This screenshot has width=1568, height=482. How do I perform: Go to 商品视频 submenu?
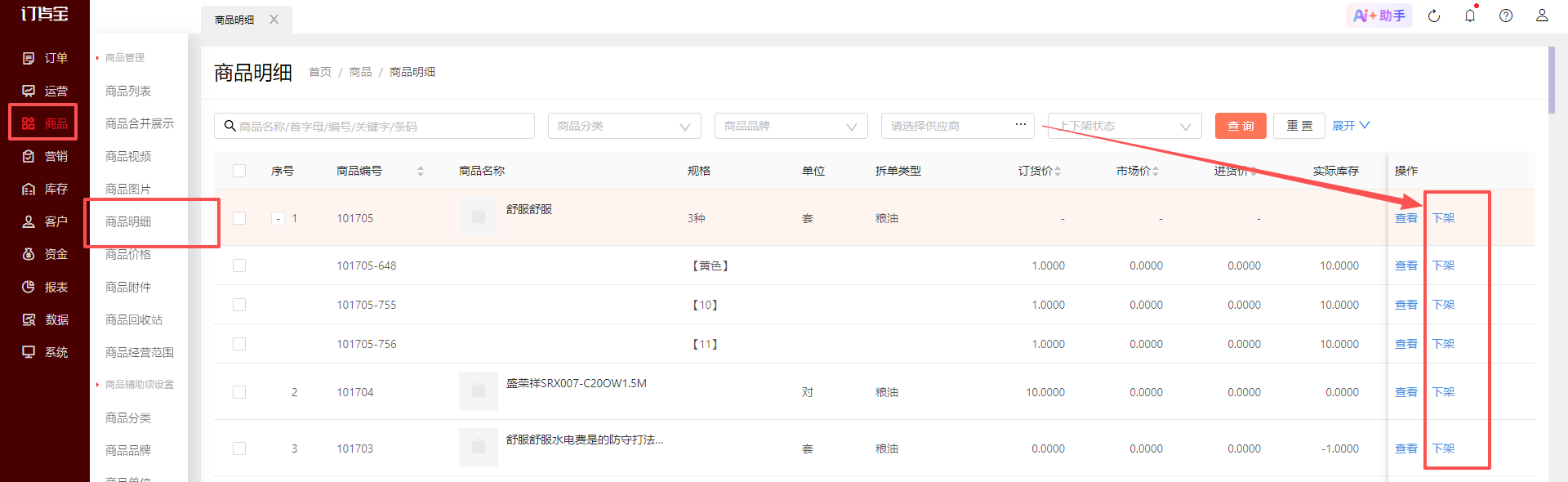click(x=128, y=156)
